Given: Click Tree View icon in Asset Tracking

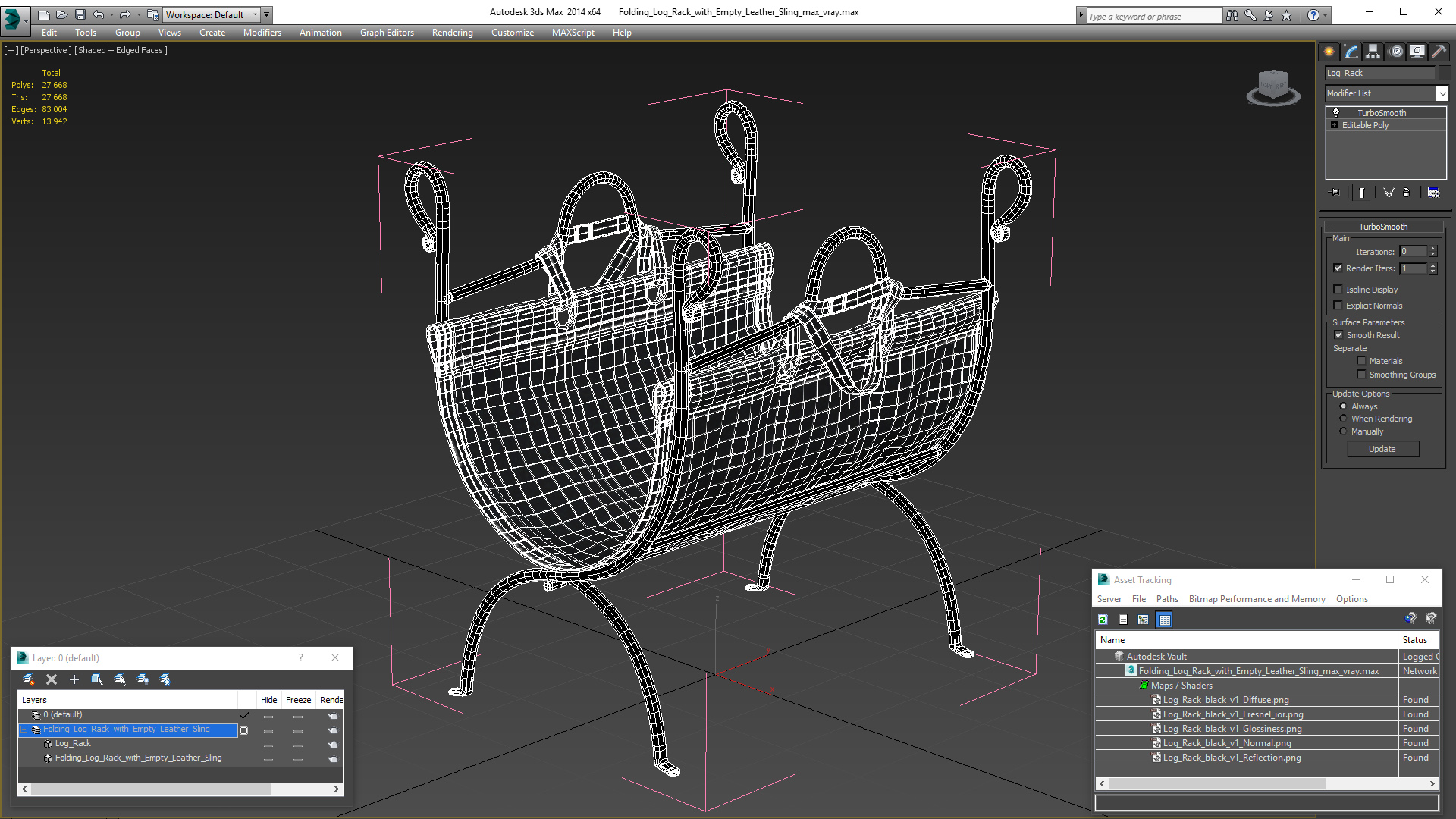Looking at the screenshot, I should click(1144, 620).
